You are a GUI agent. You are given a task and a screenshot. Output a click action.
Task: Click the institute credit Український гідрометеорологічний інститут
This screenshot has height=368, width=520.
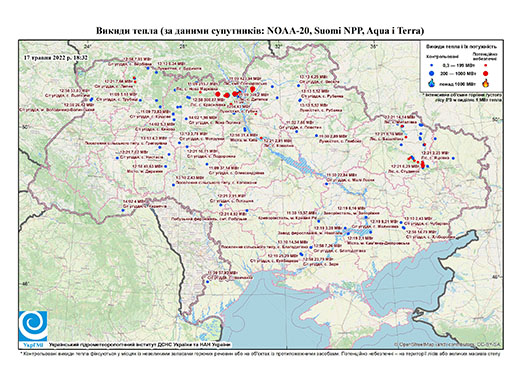coord(140,345)
